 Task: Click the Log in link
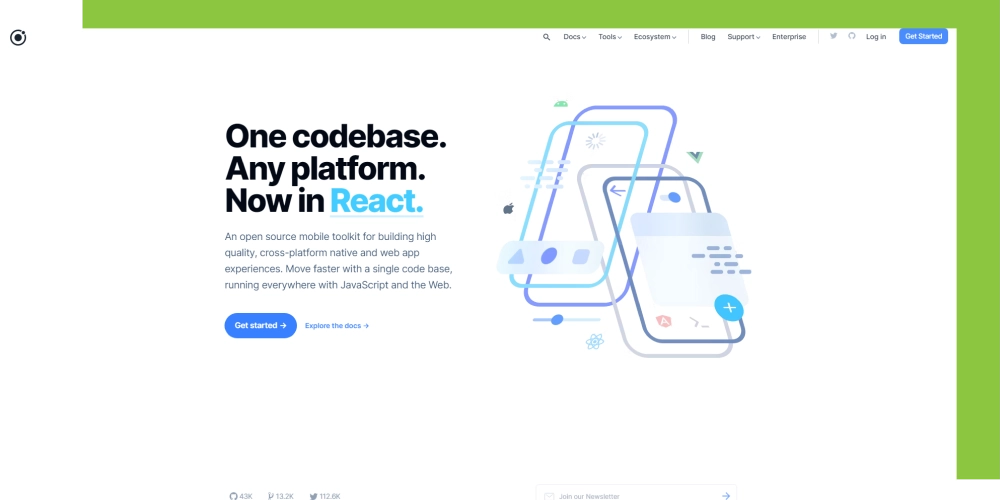tap(876, 37)
